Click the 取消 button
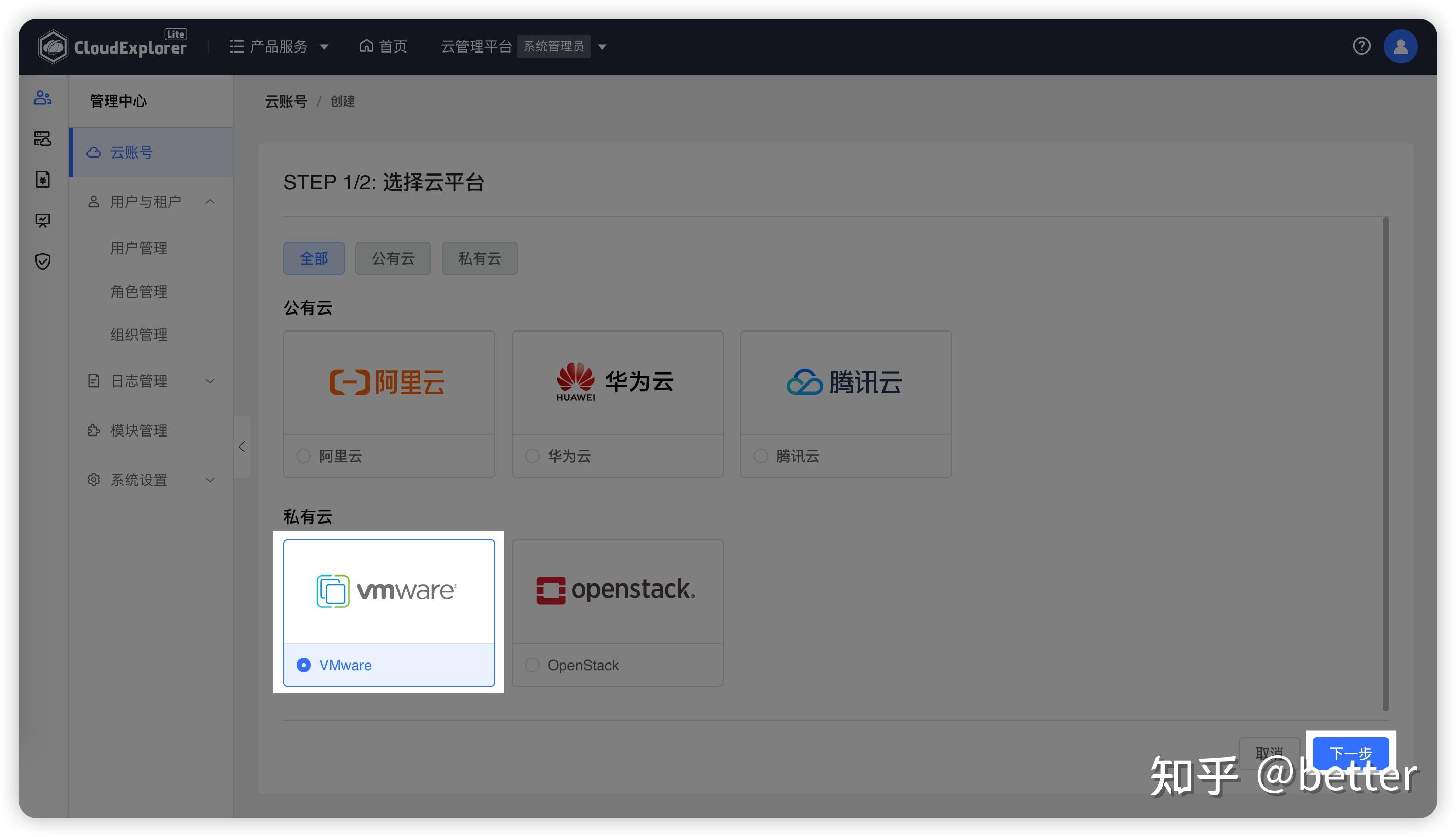The height and width of the screenshot is (837, 1456). (1270, 754)
